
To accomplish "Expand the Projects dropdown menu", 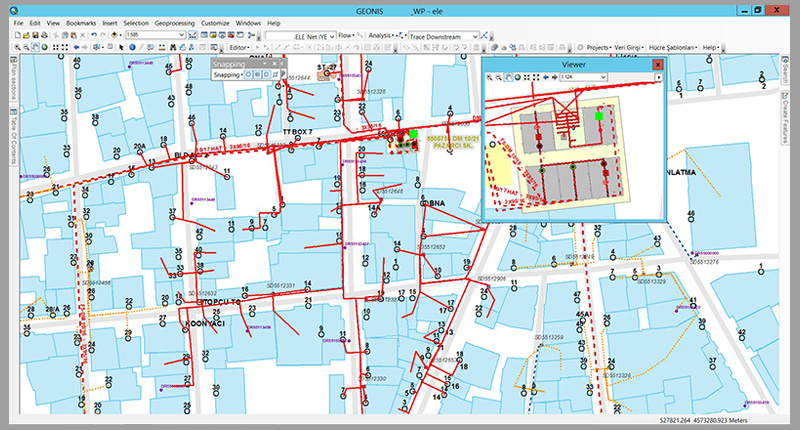I will coord(598,47).
